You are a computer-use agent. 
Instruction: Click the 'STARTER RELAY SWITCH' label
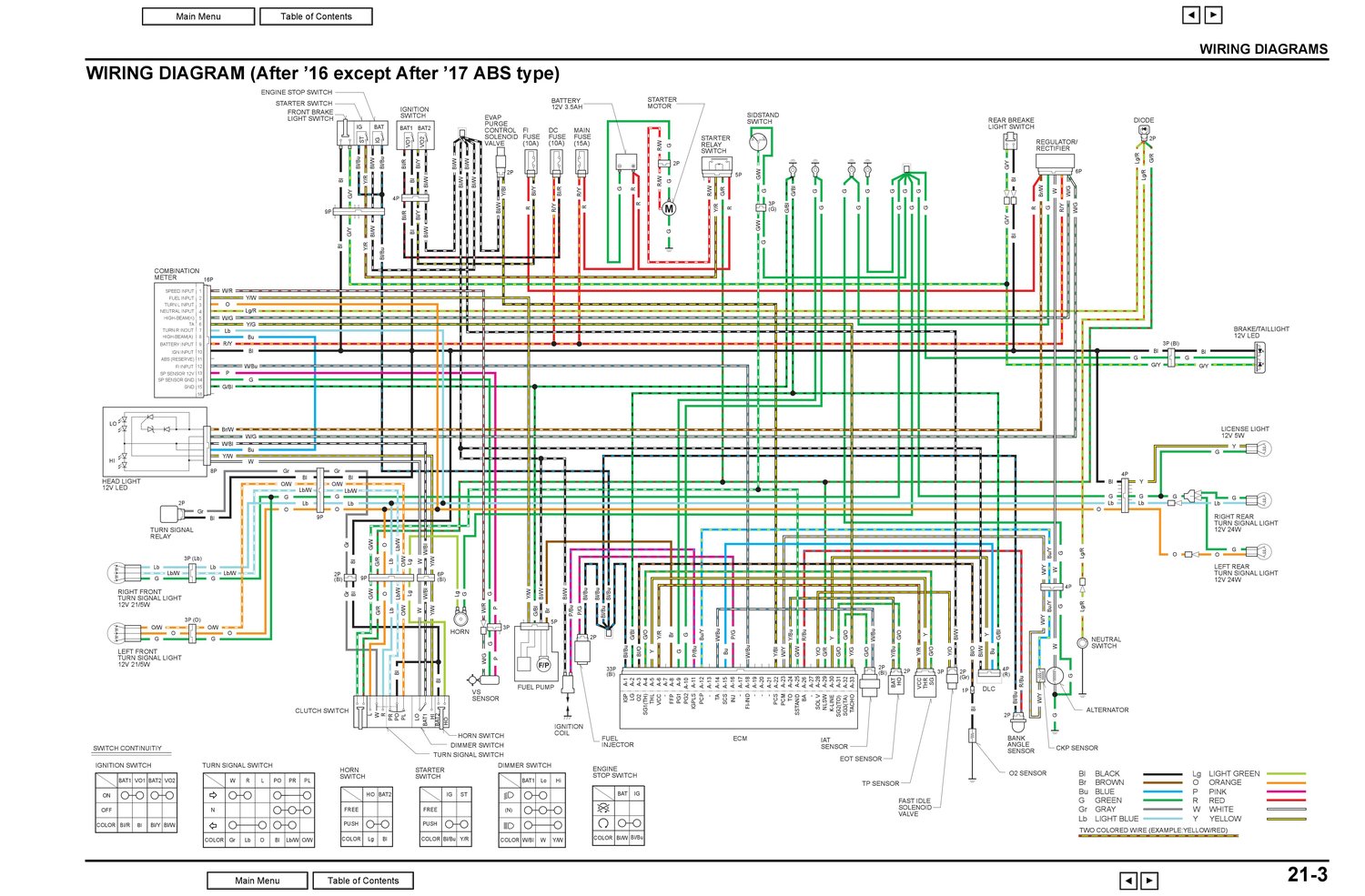(715, 145)
